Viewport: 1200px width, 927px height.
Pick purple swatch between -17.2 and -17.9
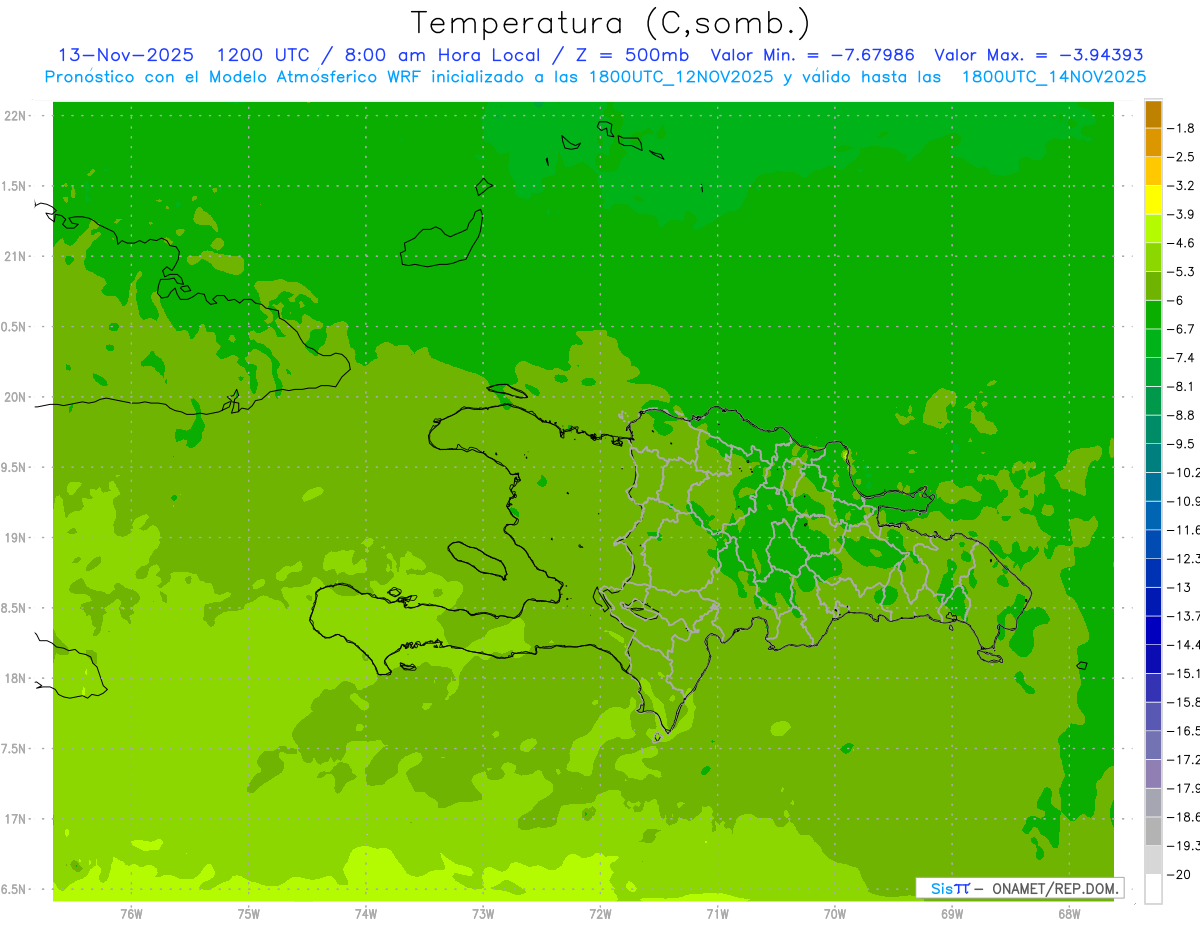click(x=1153, y=774)
